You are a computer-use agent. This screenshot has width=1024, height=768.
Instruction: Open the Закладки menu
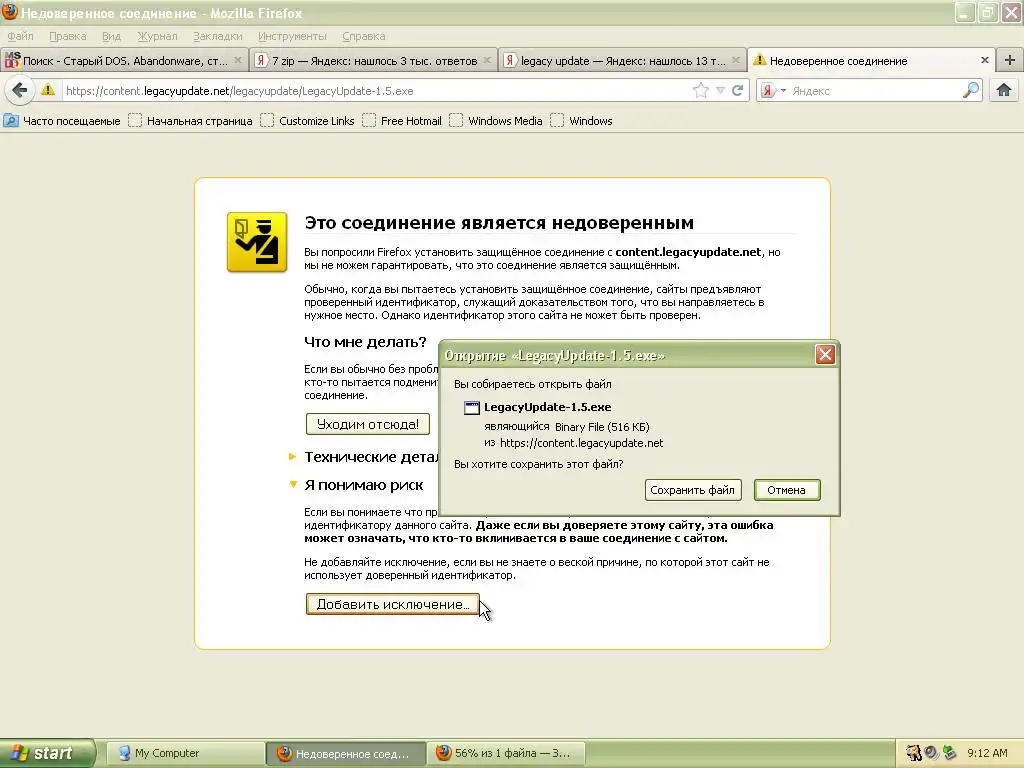click(217, 36)
